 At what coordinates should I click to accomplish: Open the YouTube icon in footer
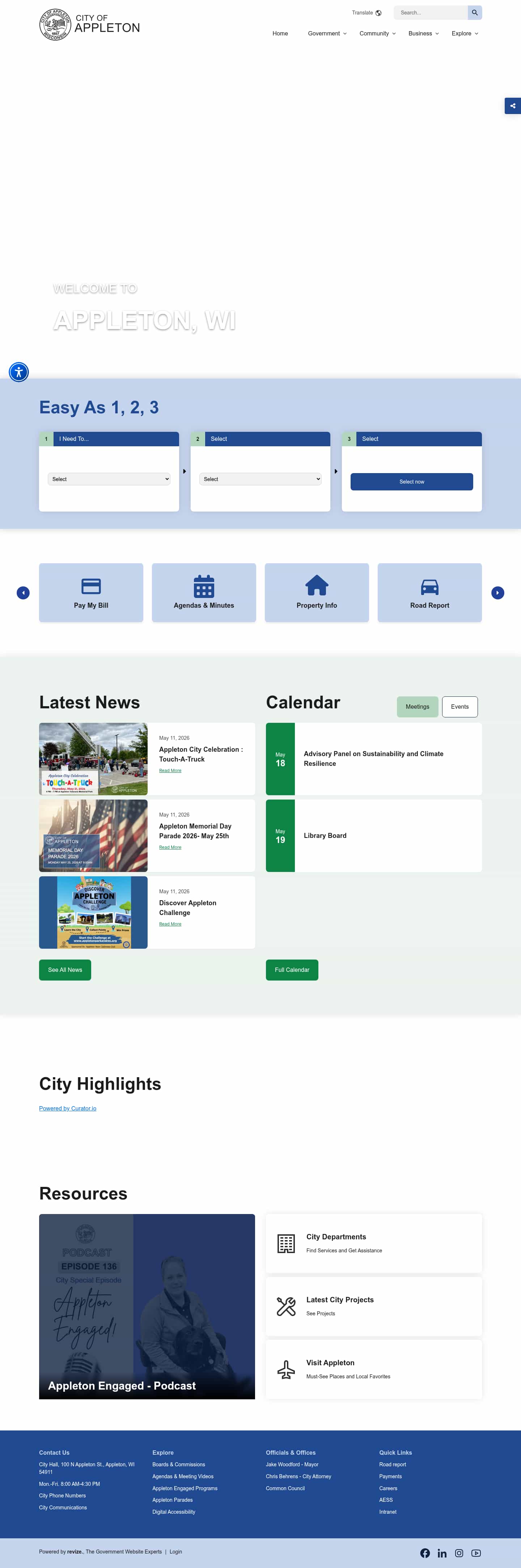point(476,1554)
